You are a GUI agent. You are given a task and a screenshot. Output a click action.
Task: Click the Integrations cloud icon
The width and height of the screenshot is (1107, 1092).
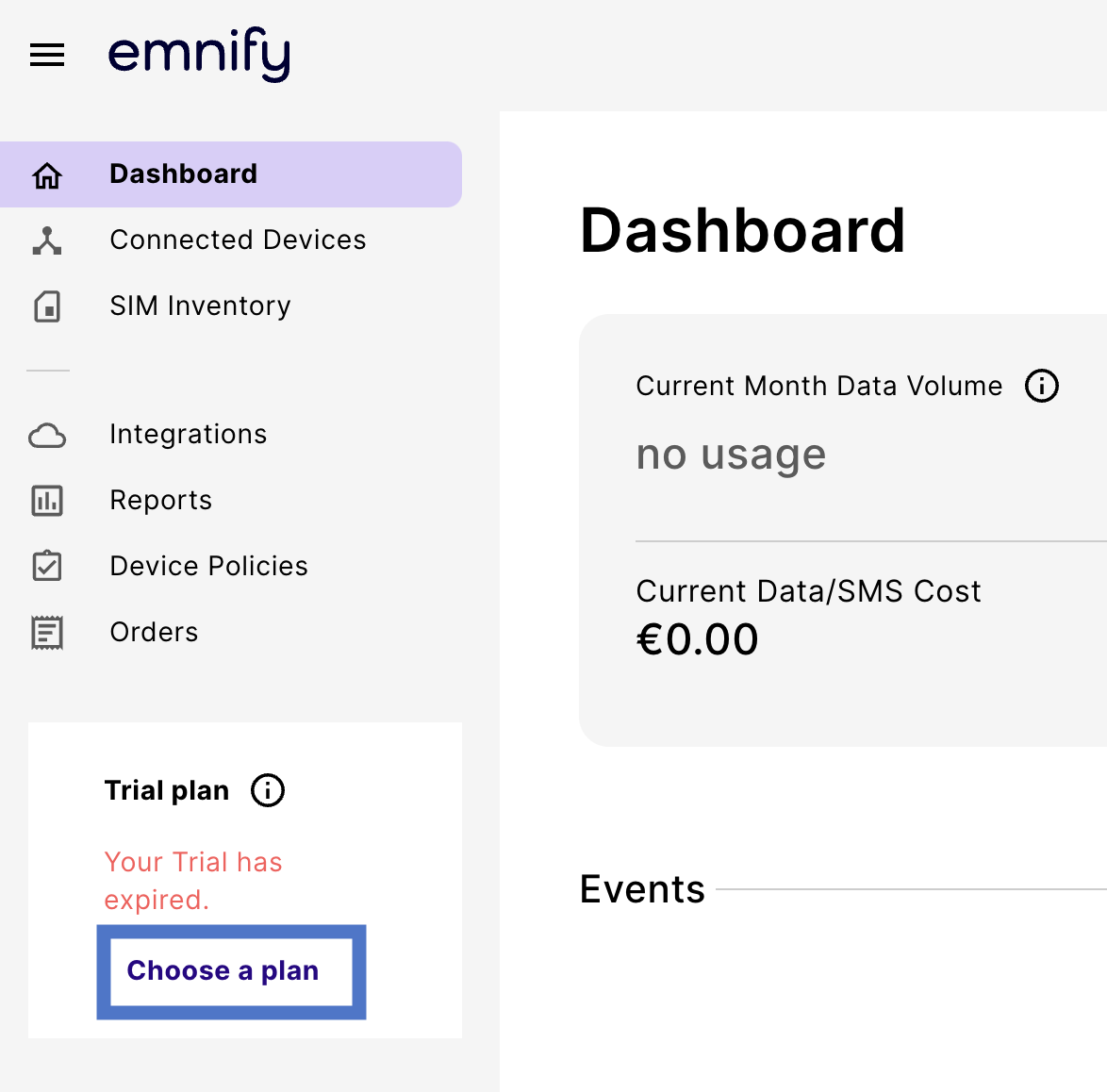point(47,436)
